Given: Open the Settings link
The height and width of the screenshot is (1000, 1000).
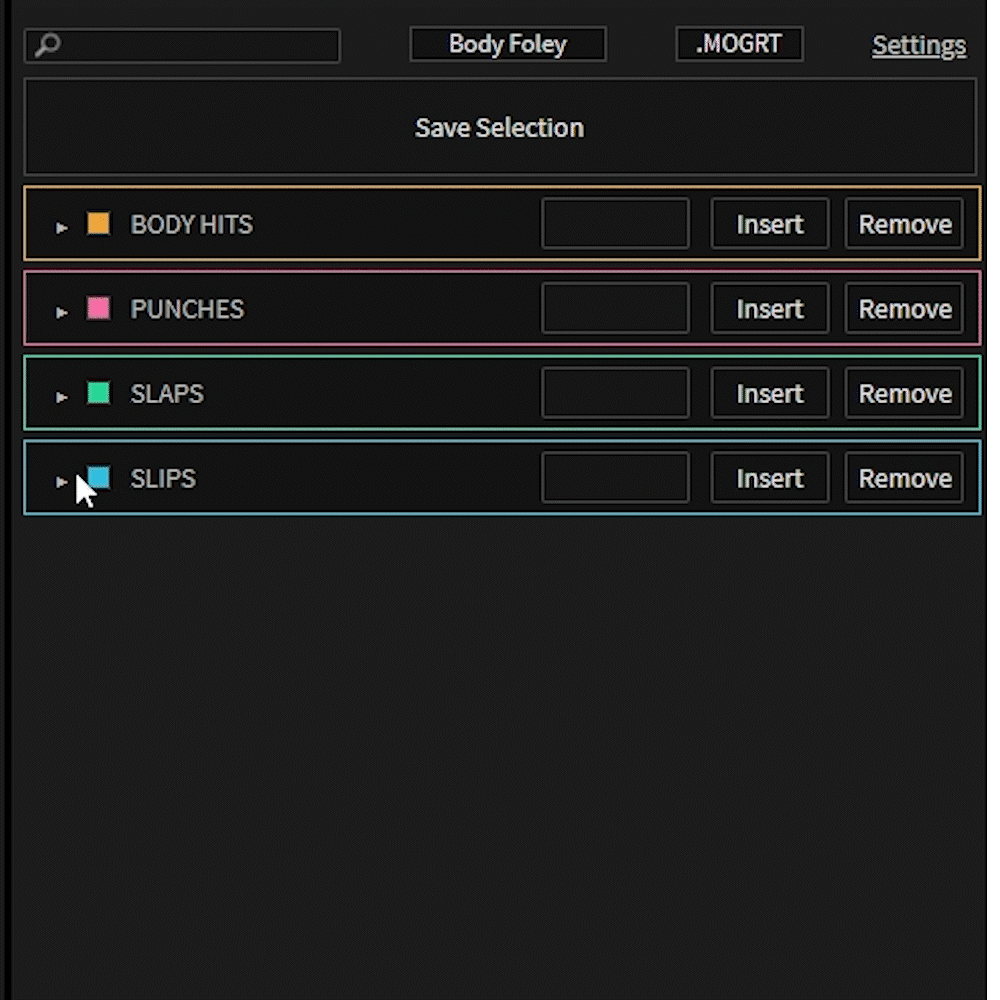Looking at the screenshot, I should tap(919, 45).
